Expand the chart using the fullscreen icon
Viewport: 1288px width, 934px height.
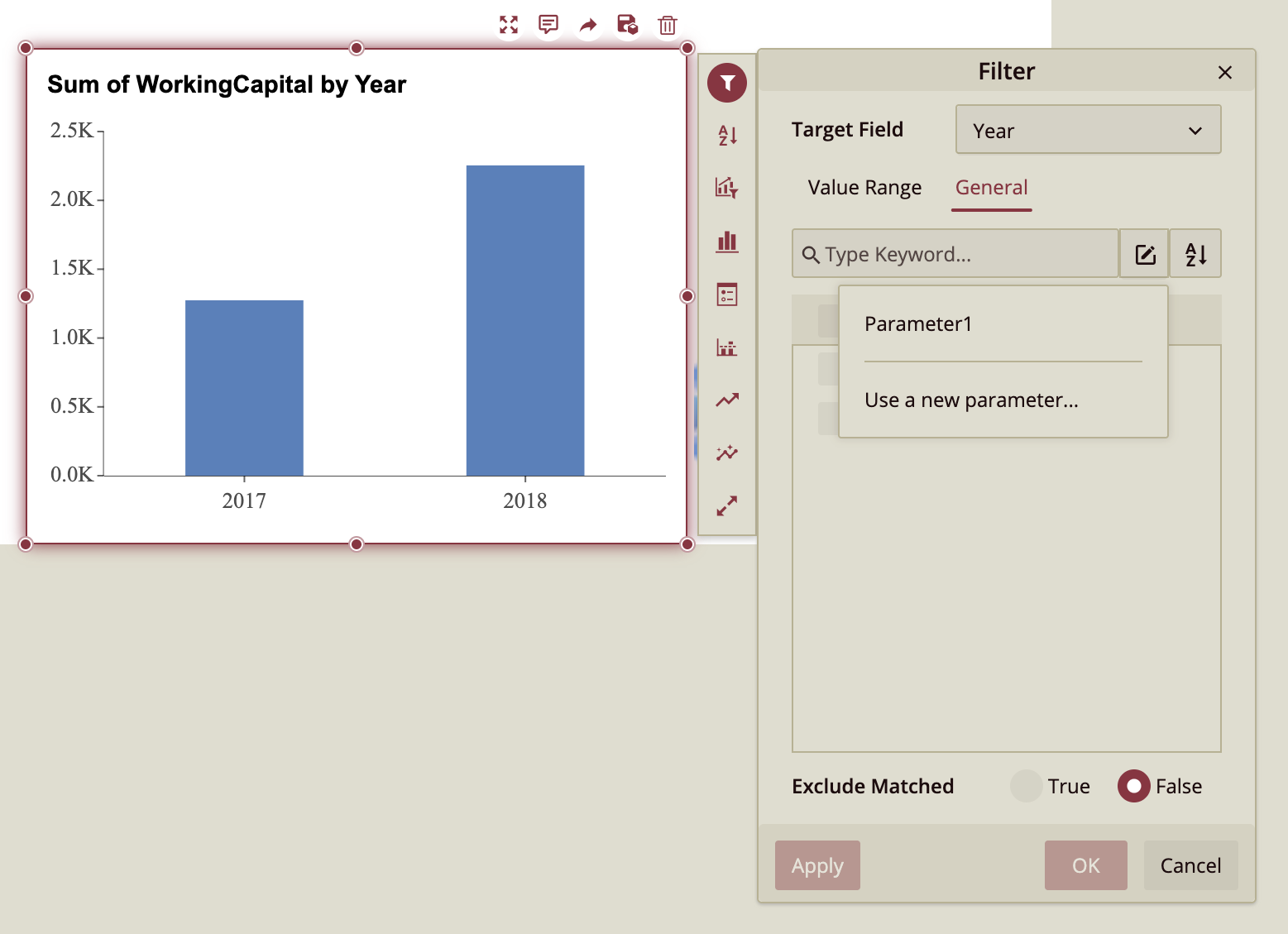510,24
